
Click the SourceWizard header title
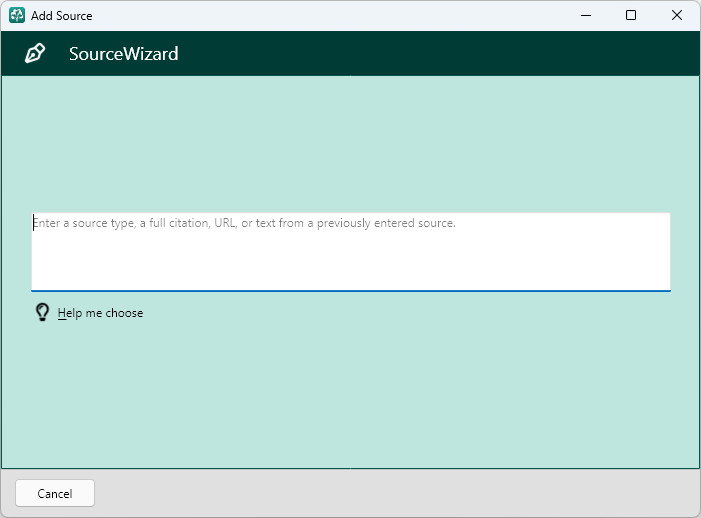(123, 54)
